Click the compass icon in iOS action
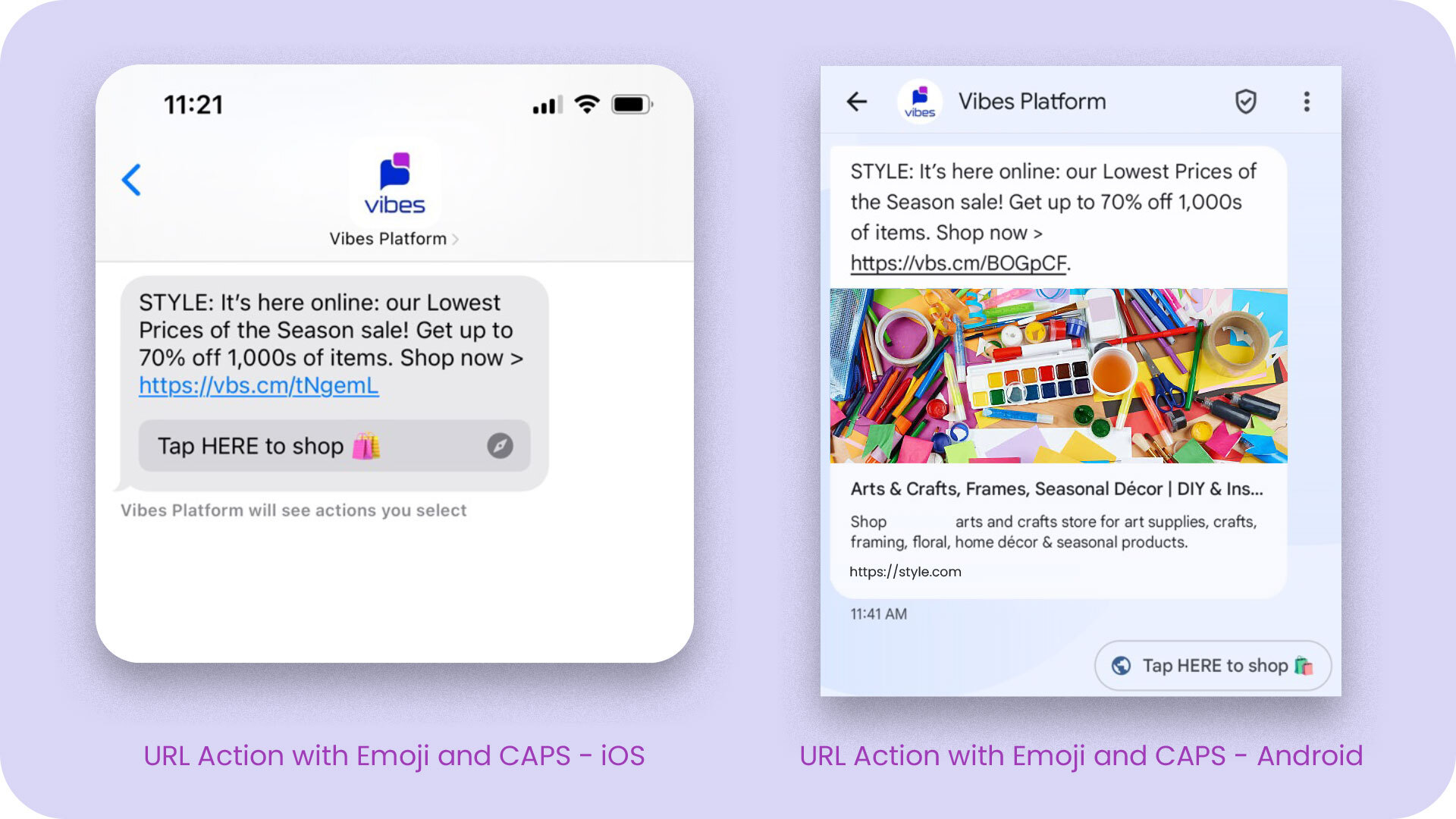 point(500,446)
